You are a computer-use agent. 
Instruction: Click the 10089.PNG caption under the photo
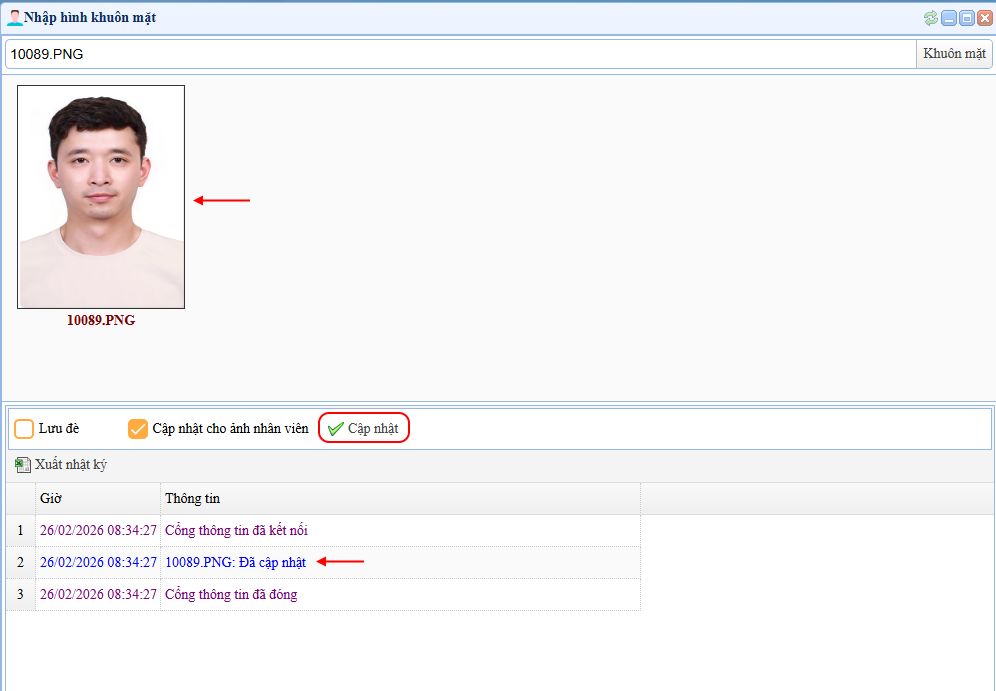pyautogui.click(x=101, y=321)
